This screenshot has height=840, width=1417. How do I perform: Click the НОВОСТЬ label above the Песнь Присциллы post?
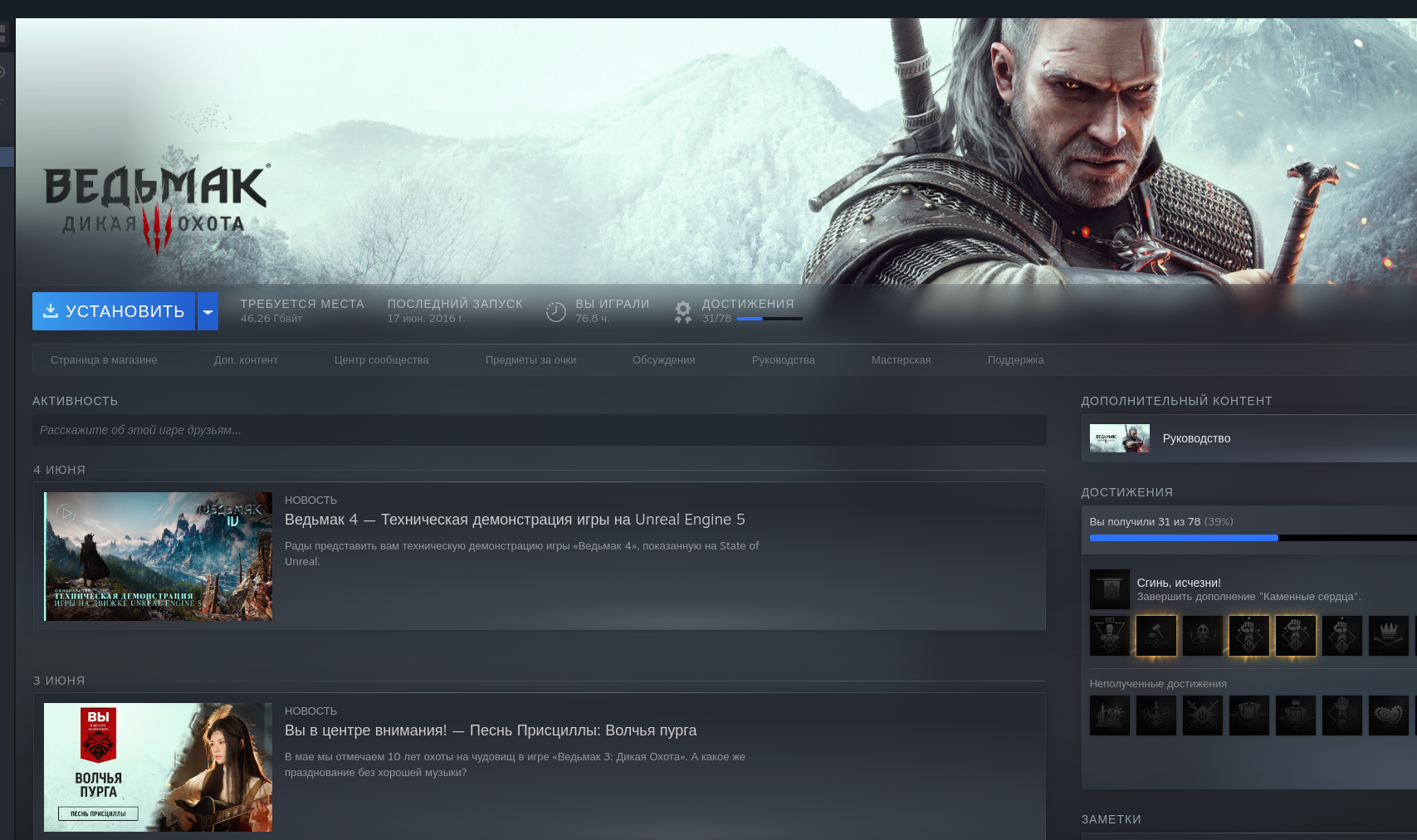tap(311, 711)
